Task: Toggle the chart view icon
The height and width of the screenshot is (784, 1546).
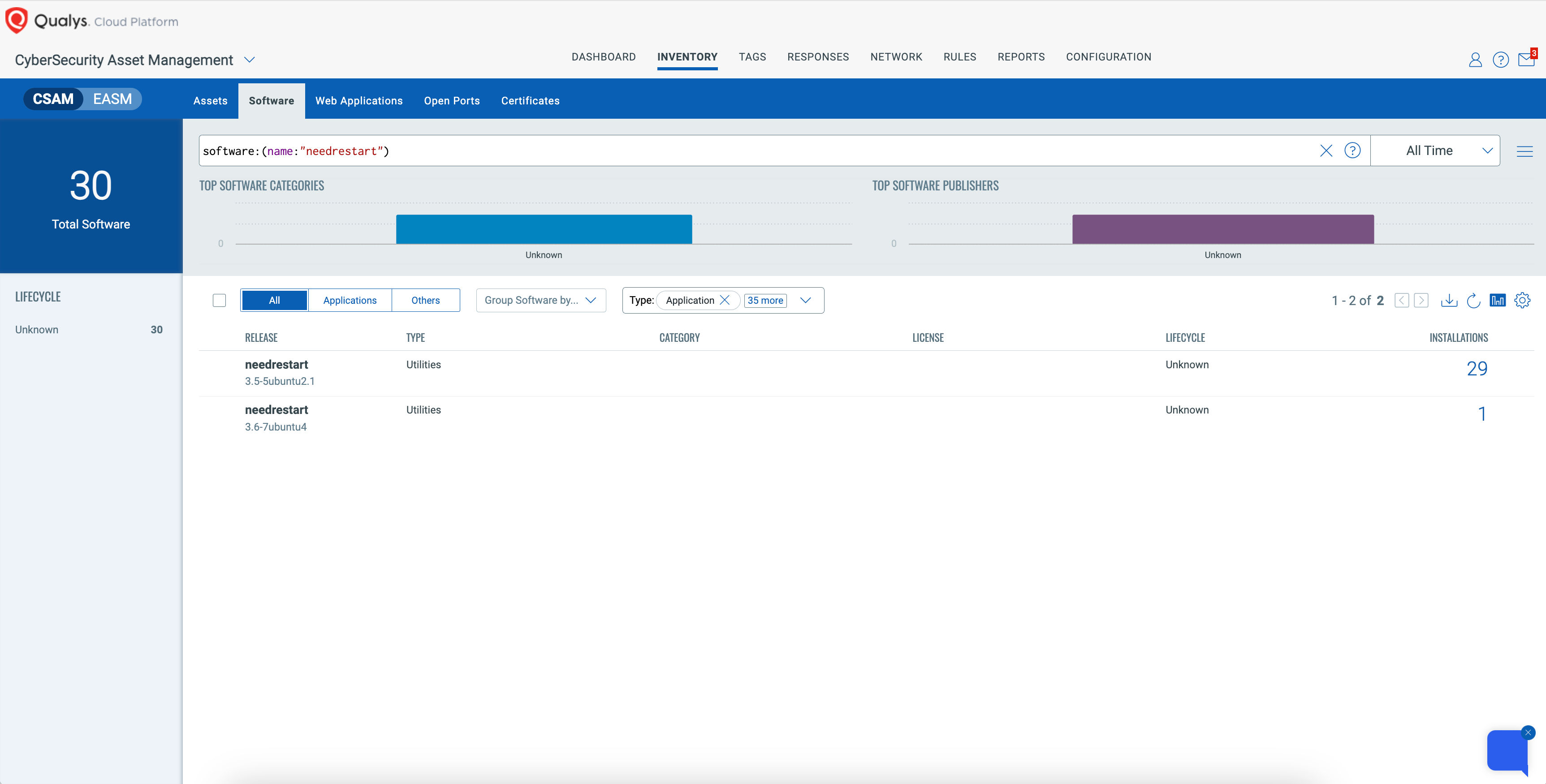Action: [1498, 300]
